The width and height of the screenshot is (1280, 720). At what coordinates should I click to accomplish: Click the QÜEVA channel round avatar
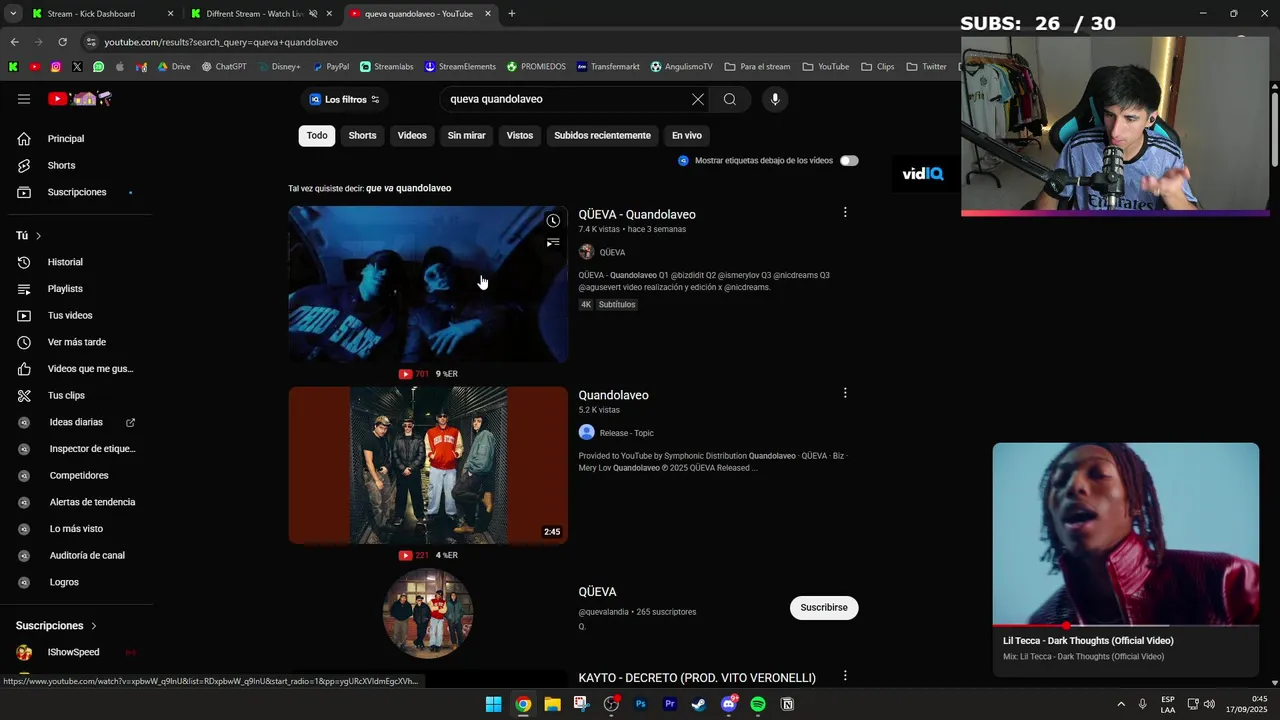(428, 613)
